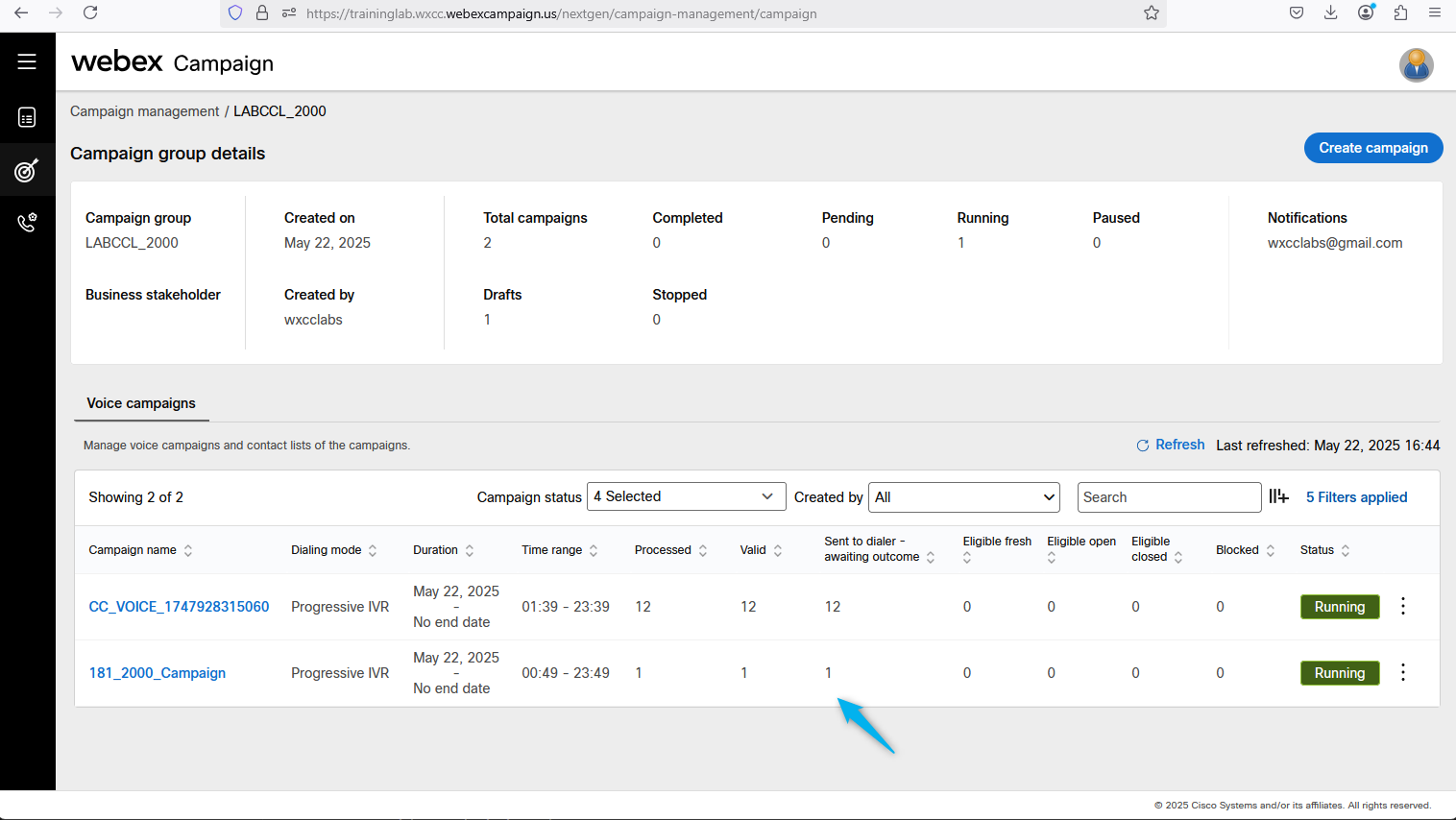Open the user profile avatar
Viewport: 1456px width, 820px height.
coord(1416,65)
